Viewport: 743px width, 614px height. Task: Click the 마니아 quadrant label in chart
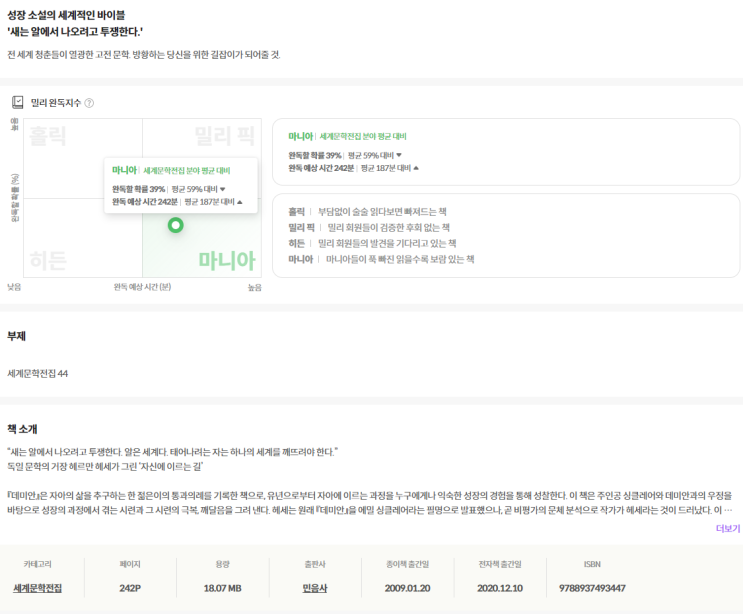(x=227, y=260)
